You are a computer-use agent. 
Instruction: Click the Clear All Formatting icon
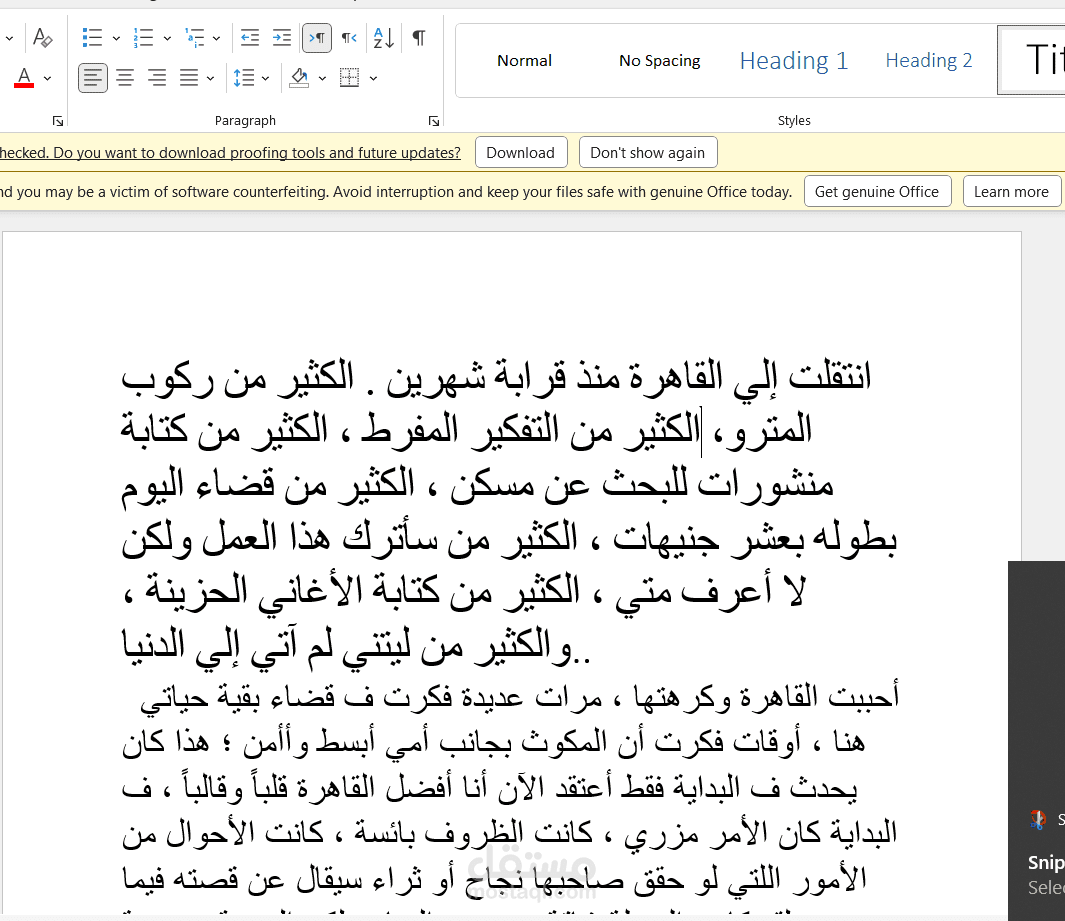click(42, 37)
